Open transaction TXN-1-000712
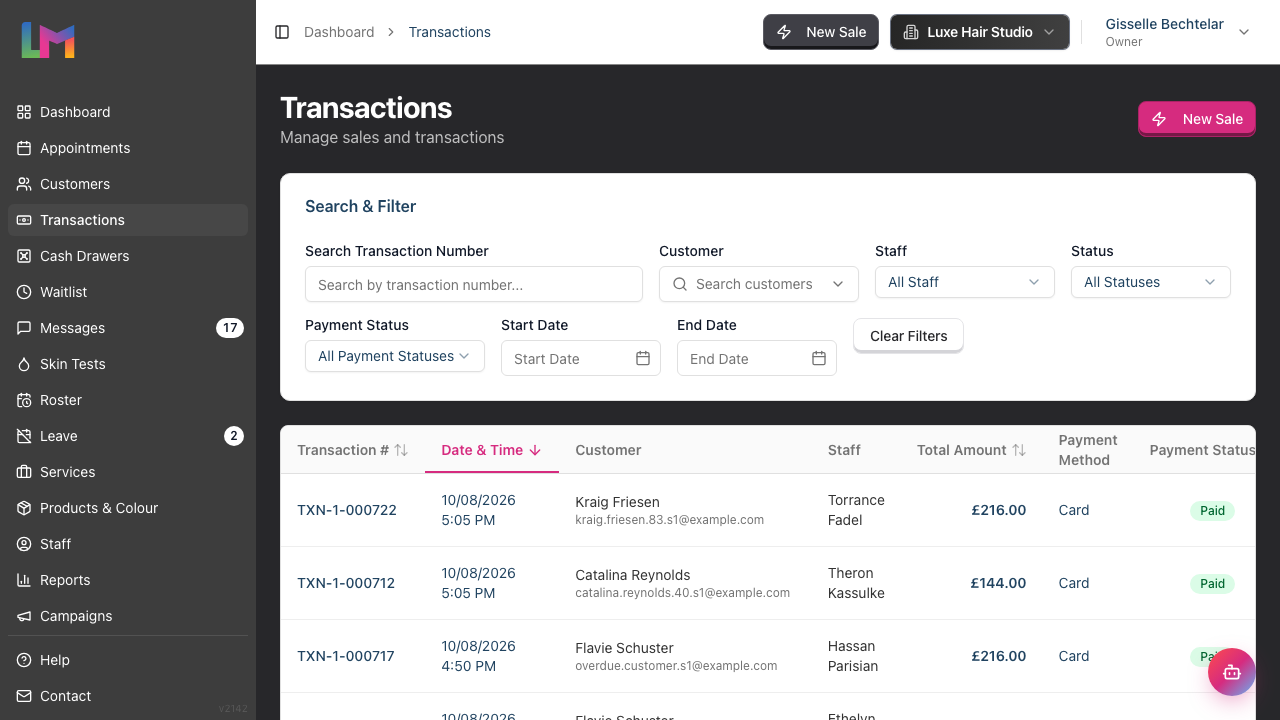This screenshot has height=720, width=1280. pos(346,583)
